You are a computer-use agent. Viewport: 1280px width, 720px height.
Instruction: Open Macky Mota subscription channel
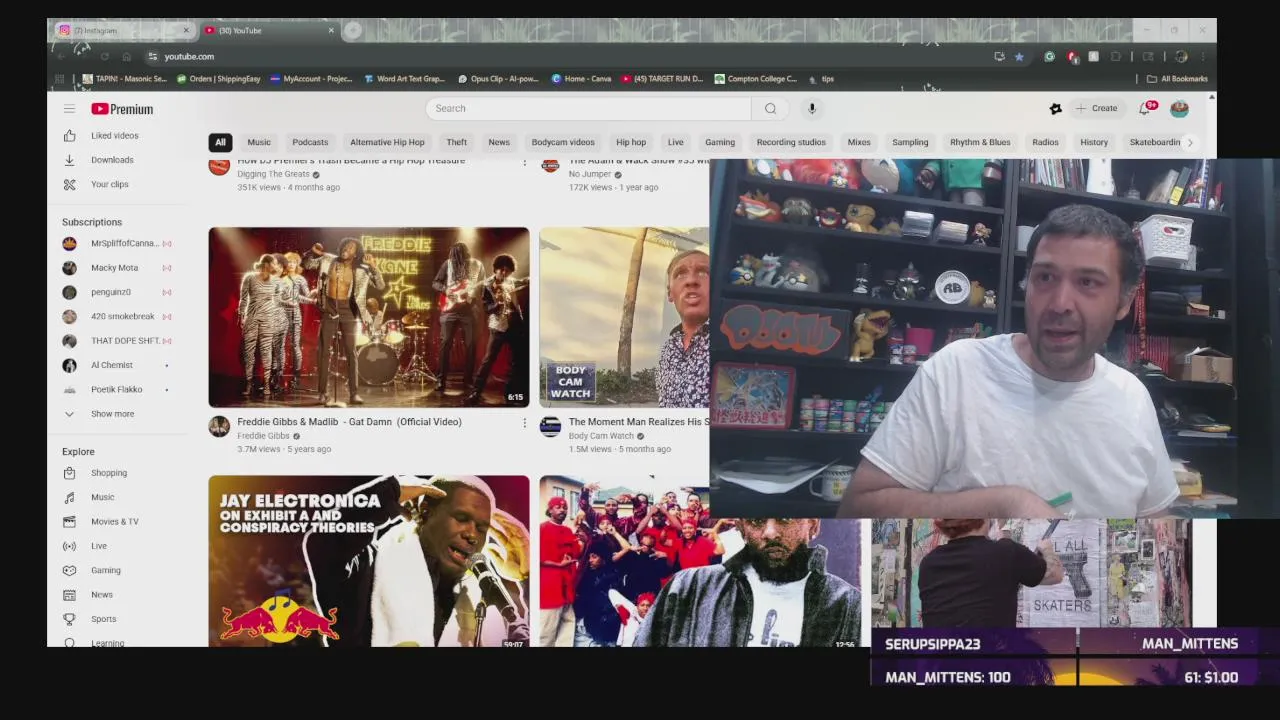point(115,268)
